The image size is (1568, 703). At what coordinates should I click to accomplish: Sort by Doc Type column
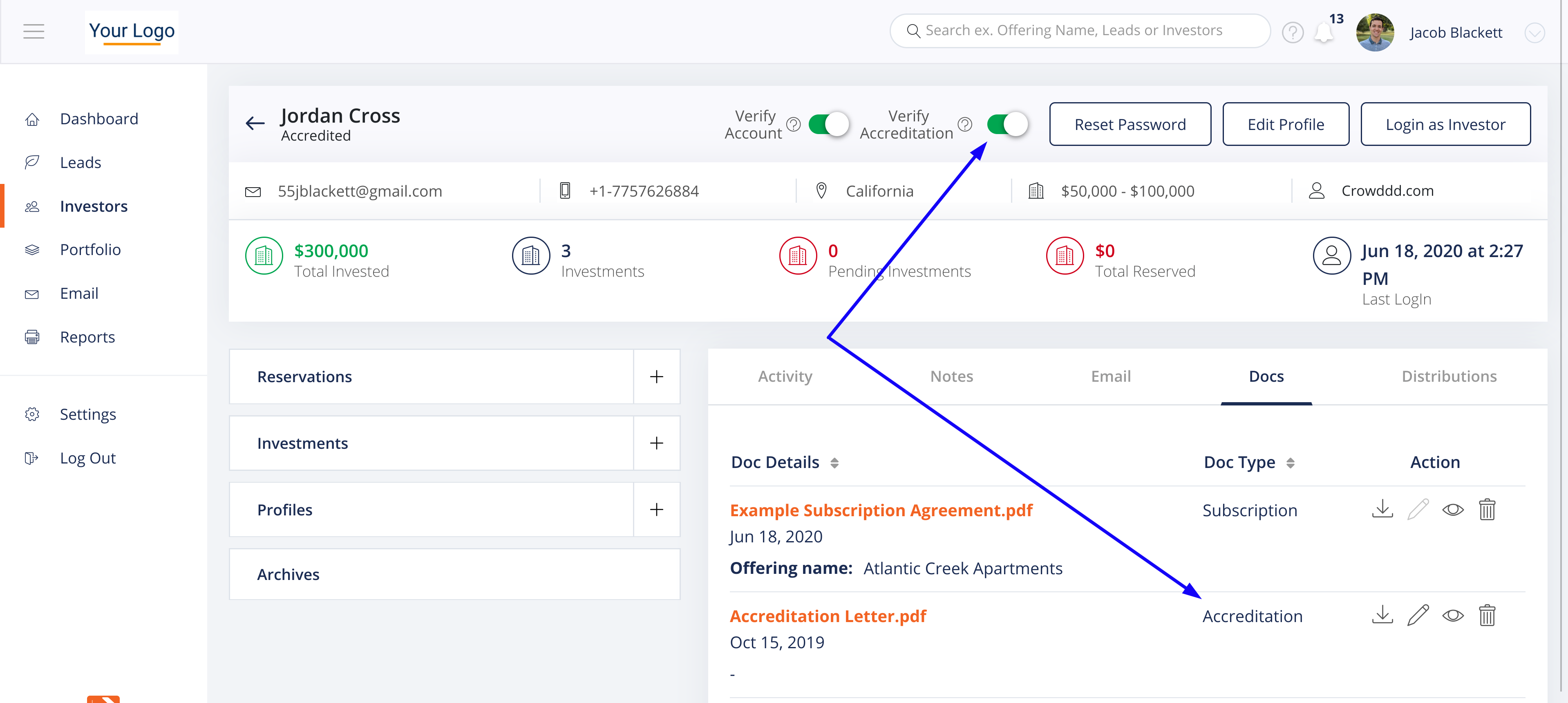[x=1290, y=463]
